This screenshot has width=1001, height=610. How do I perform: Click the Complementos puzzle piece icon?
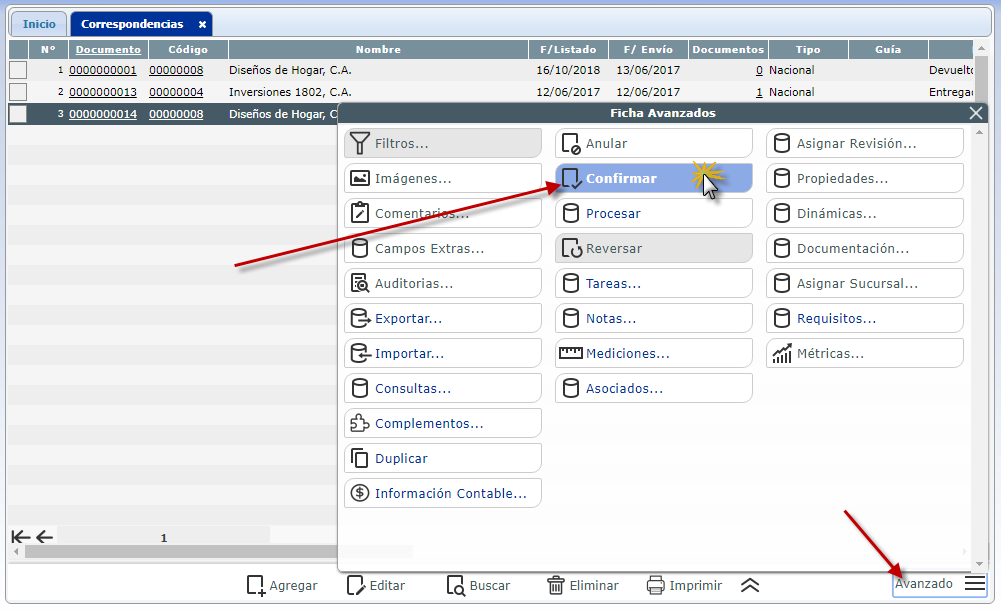tap(359, 424)
